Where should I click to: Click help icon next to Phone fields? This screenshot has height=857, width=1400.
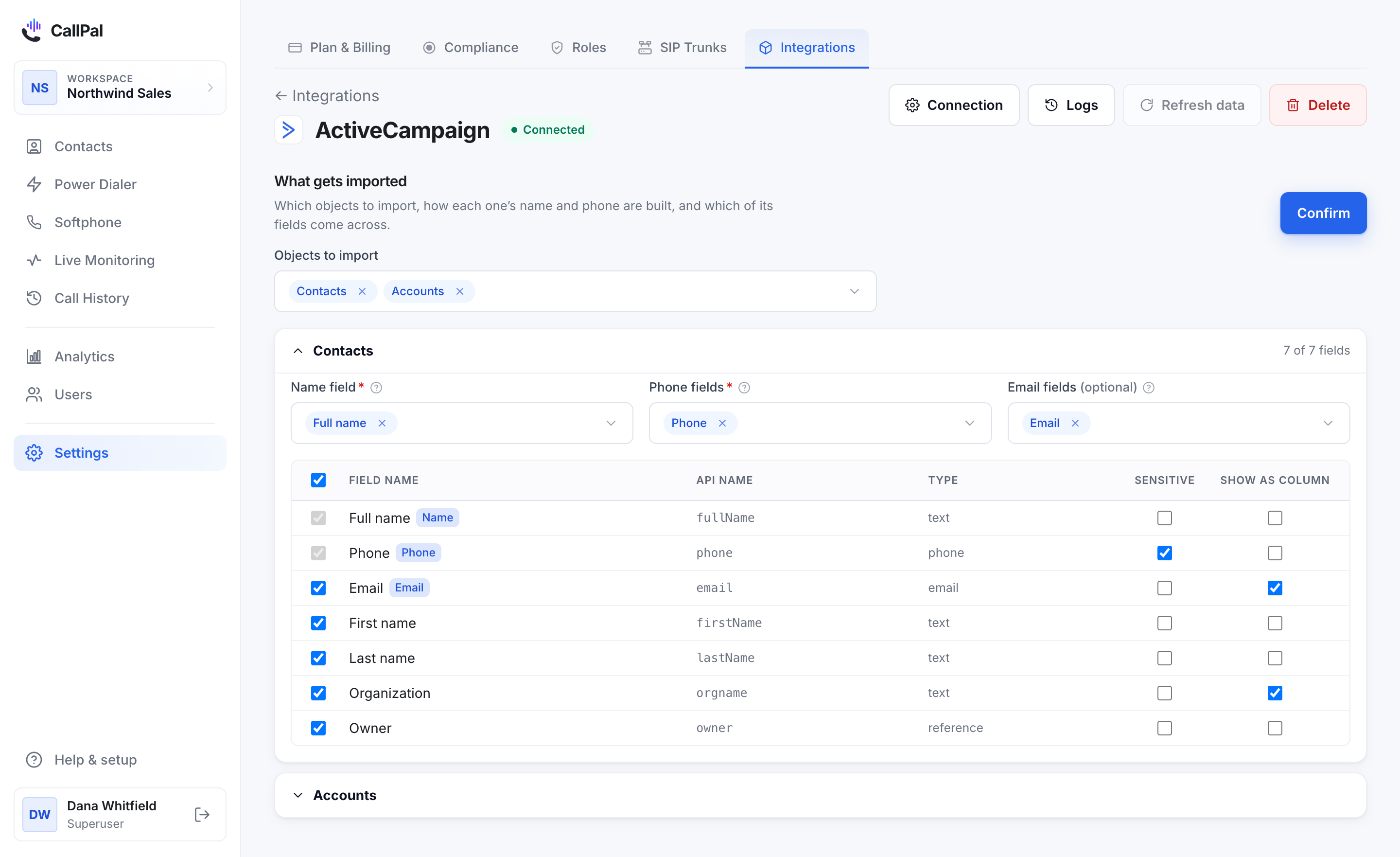click(x=744, y=388)
